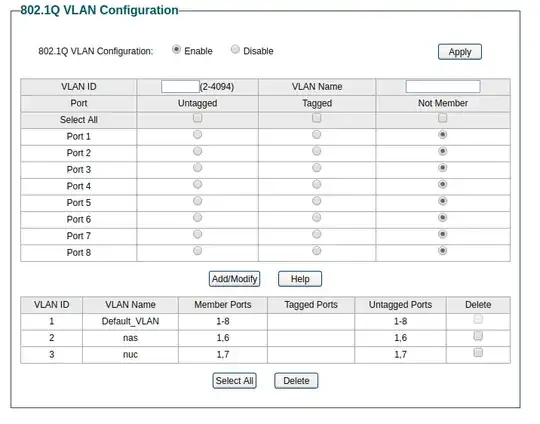540x424 pixels.
Task: Check Select All Tagged checkbox
Action: pyautogui.click(x=316, y=118)
